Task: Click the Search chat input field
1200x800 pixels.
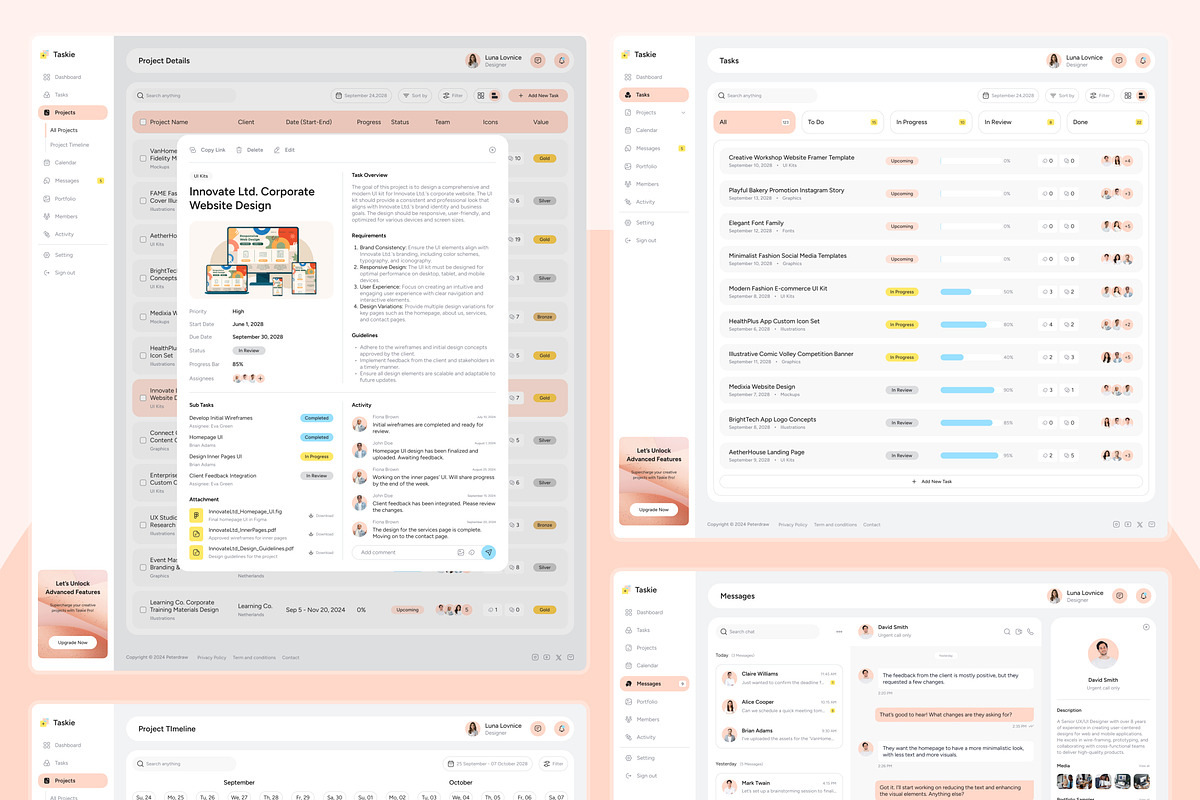Action: [768, 632]
